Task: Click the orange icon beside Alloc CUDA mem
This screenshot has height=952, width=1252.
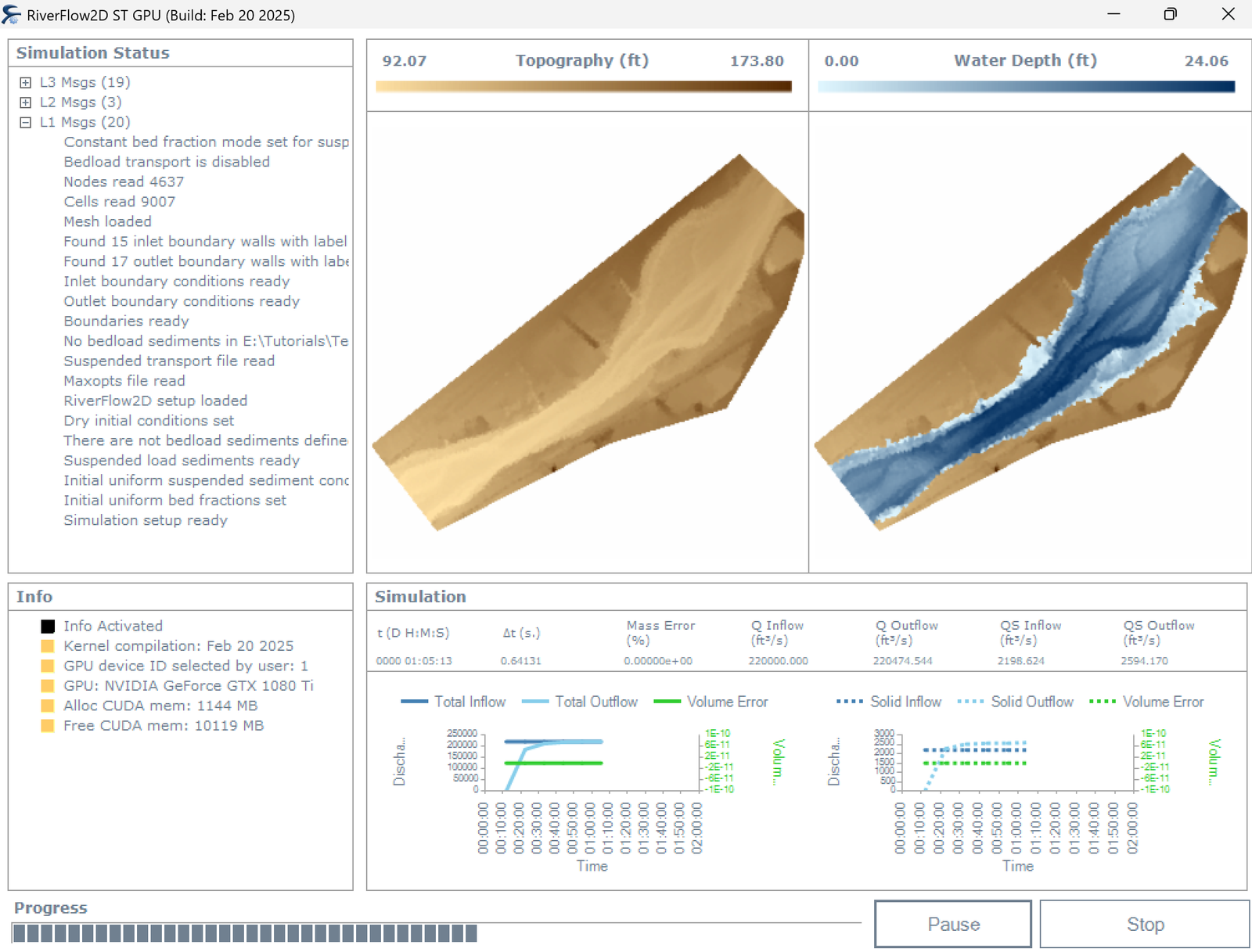Action: (x=48, y=706)
